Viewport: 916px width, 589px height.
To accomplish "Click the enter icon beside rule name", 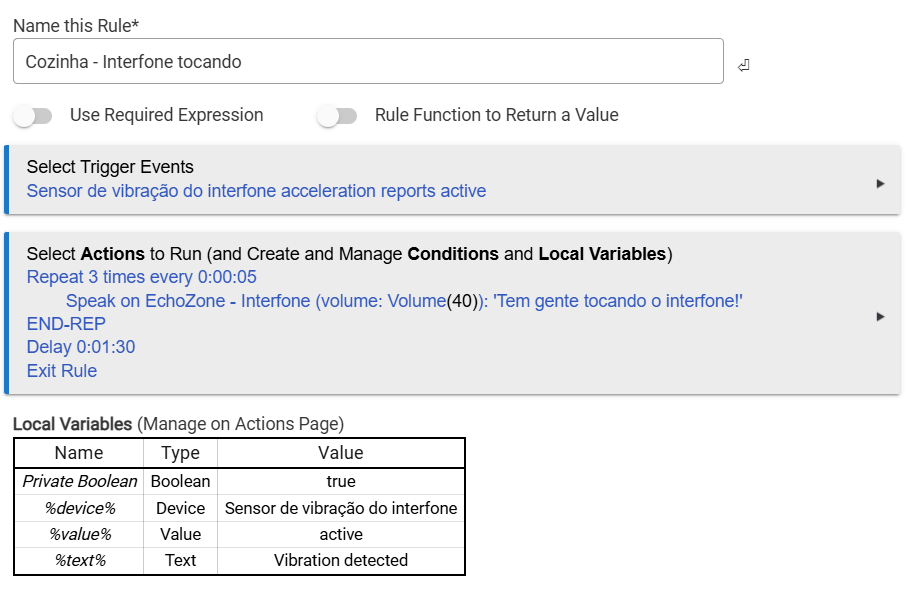I will click(743, 66).
